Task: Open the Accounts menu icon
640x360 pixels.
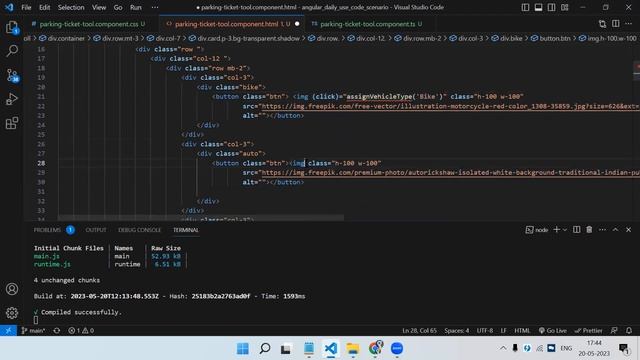Action: (12, 289)
